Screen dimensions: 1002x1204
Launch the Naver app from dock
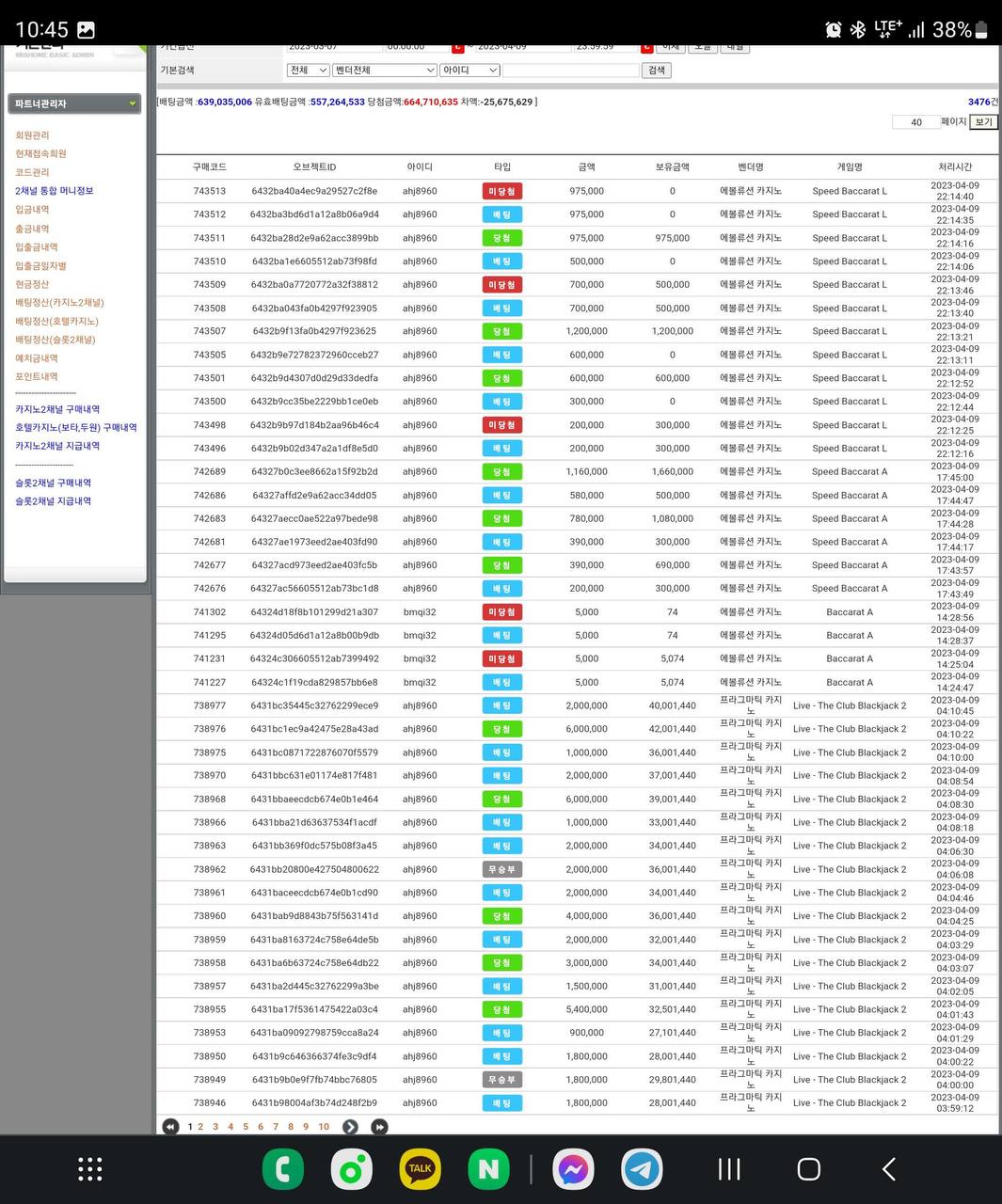coord(488,1169)
